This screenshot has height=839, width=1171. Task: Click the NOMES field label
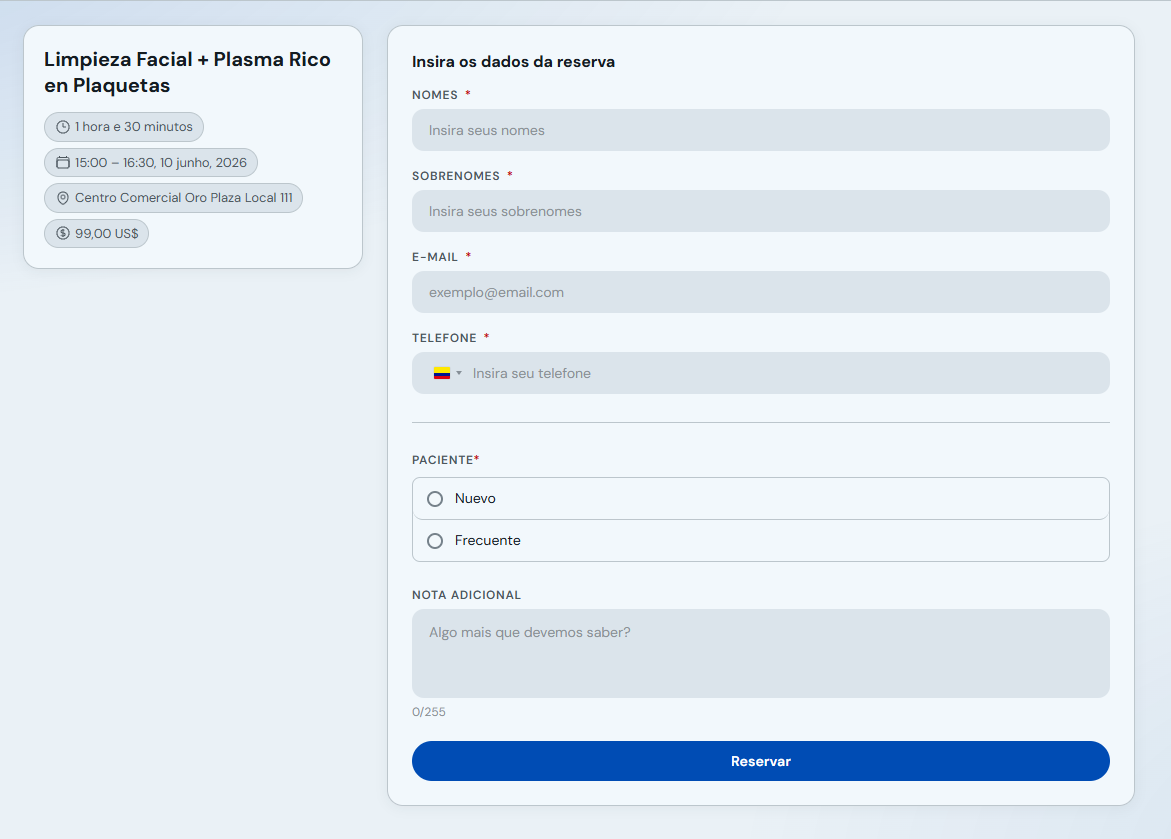(x=435, y=95)
